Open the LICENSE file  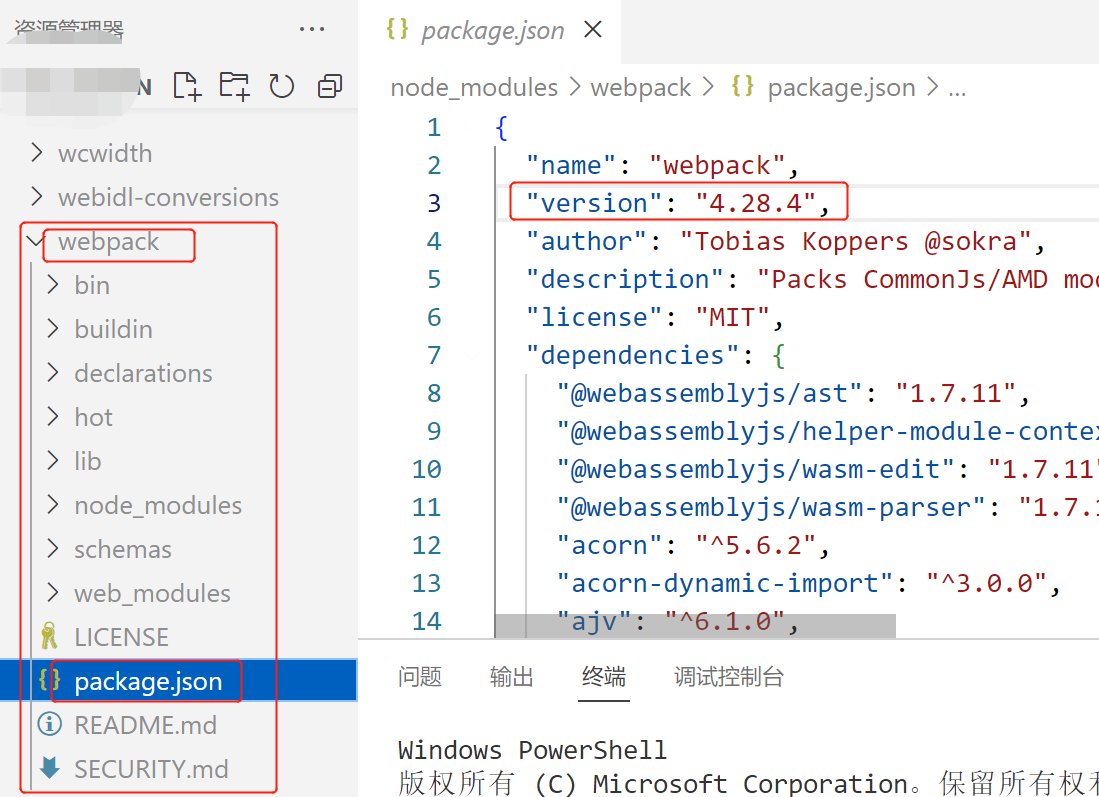[121, 637]
